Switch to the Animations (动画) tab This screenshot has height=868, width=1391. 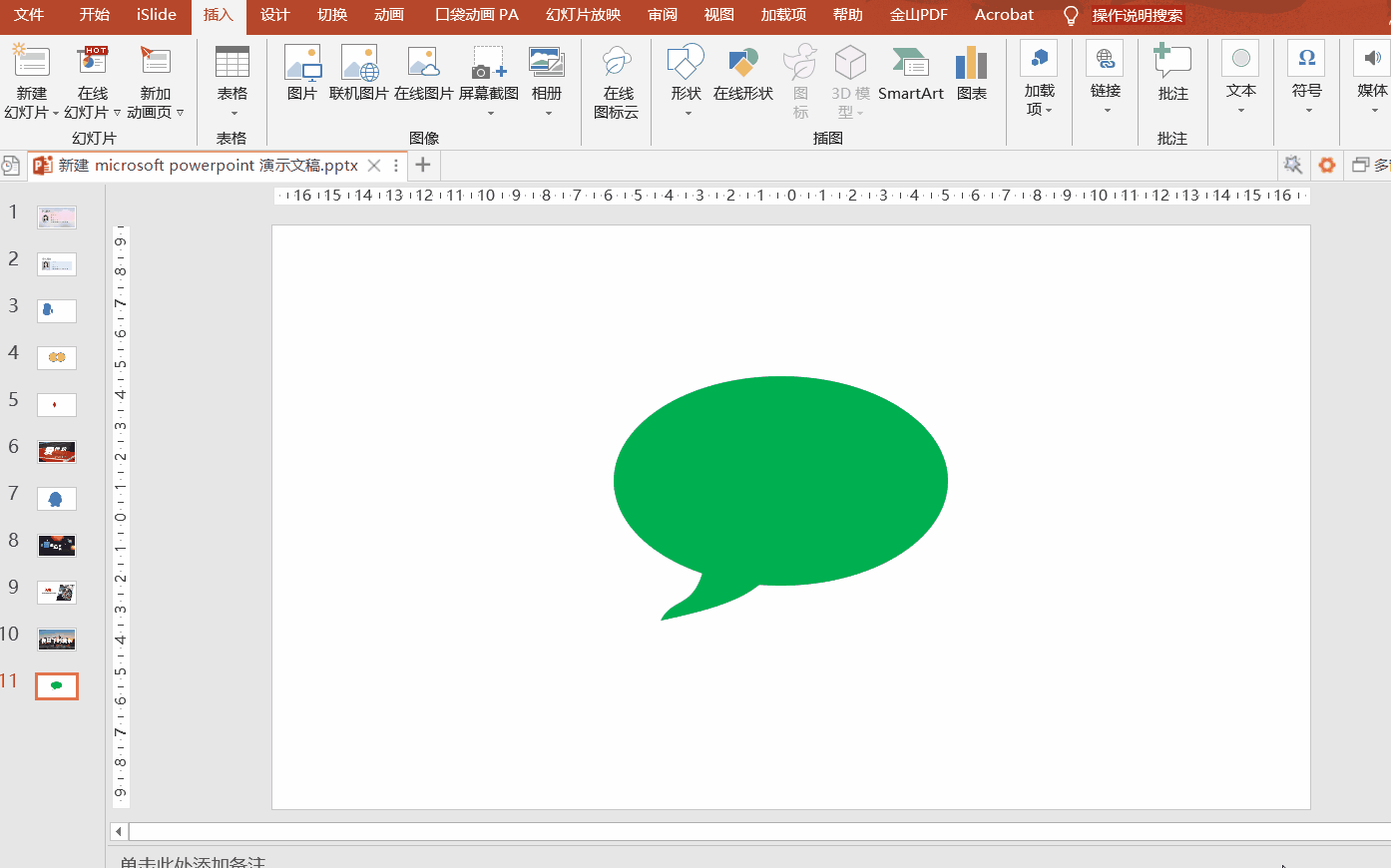coord(389,15)
